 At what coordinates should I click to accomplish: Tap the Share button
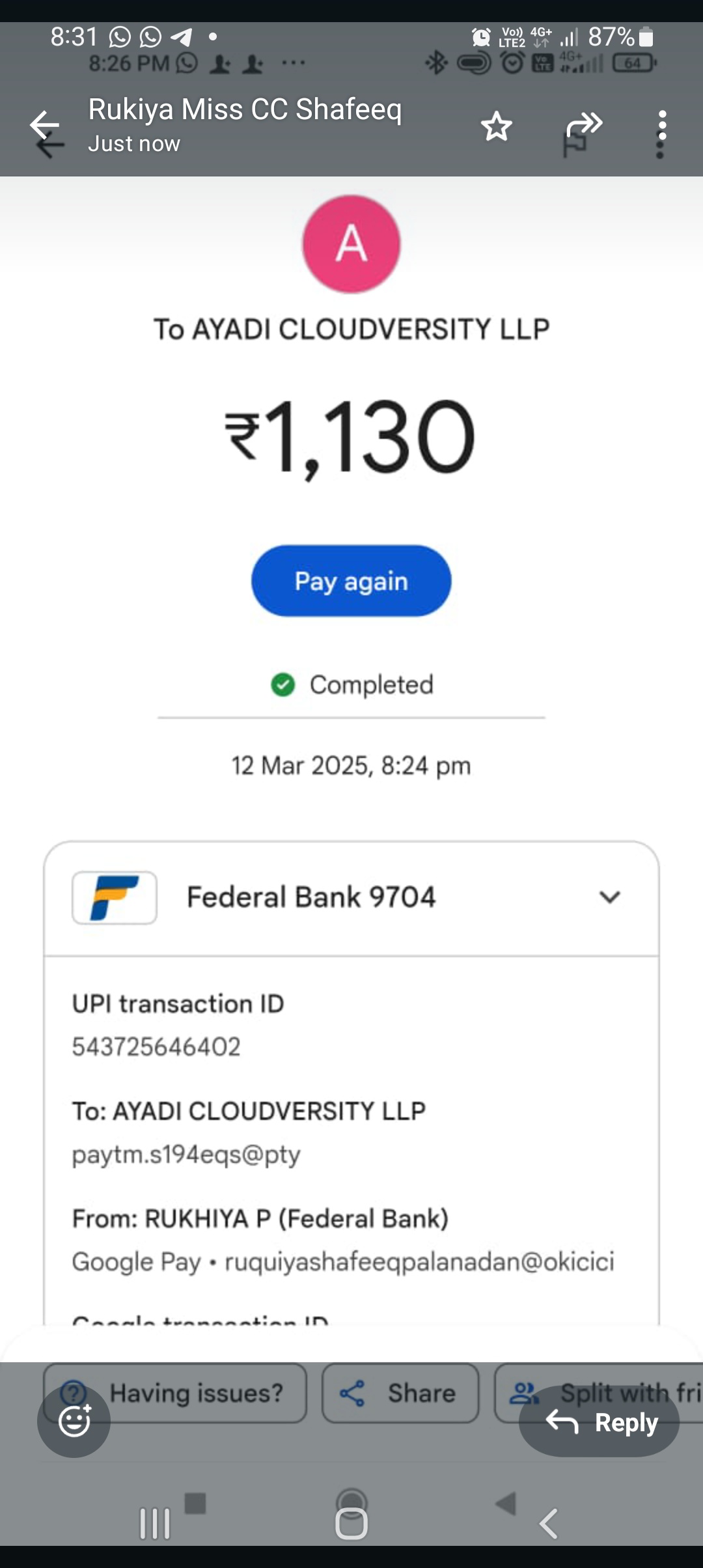400,1393
